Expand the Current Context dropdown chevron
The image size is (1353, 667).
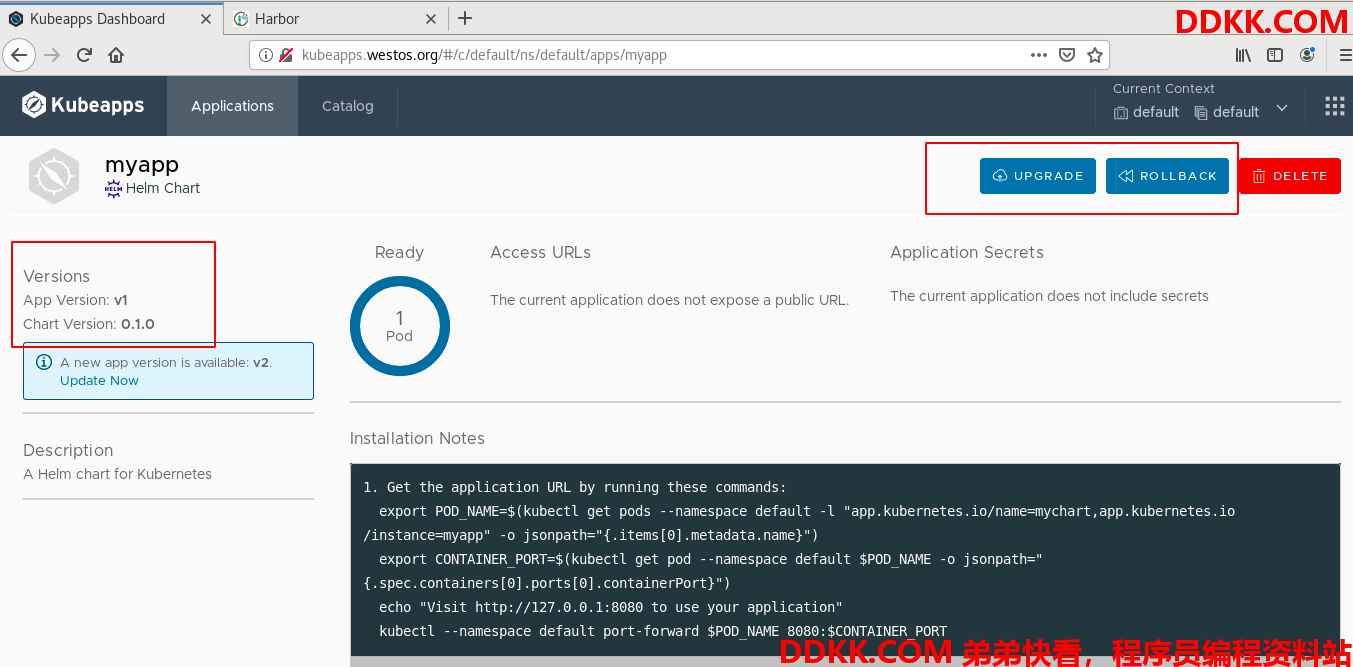[x=1282, y=109]
